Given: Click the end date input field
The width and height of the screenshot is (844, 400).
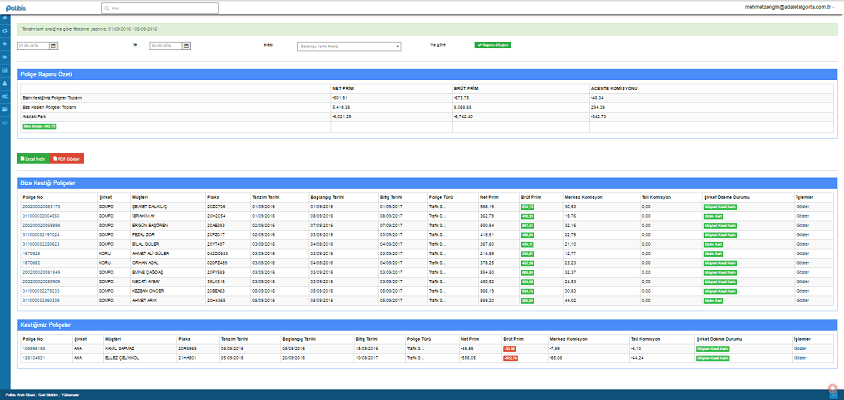Looking at the screenshot, I should tap(163, 46).
